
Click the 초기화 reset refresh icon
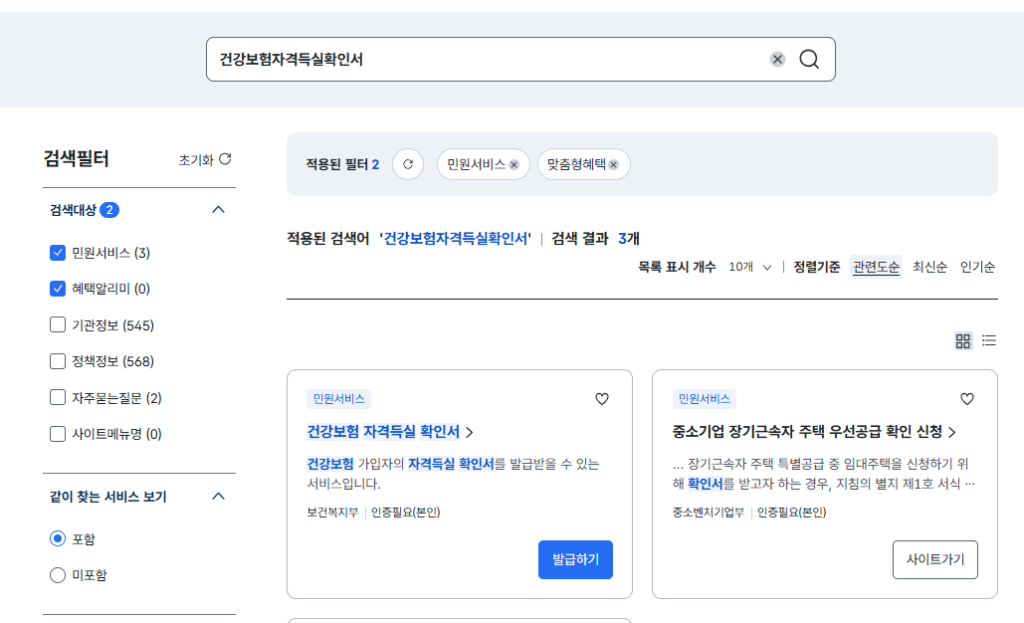coord(227,160)
